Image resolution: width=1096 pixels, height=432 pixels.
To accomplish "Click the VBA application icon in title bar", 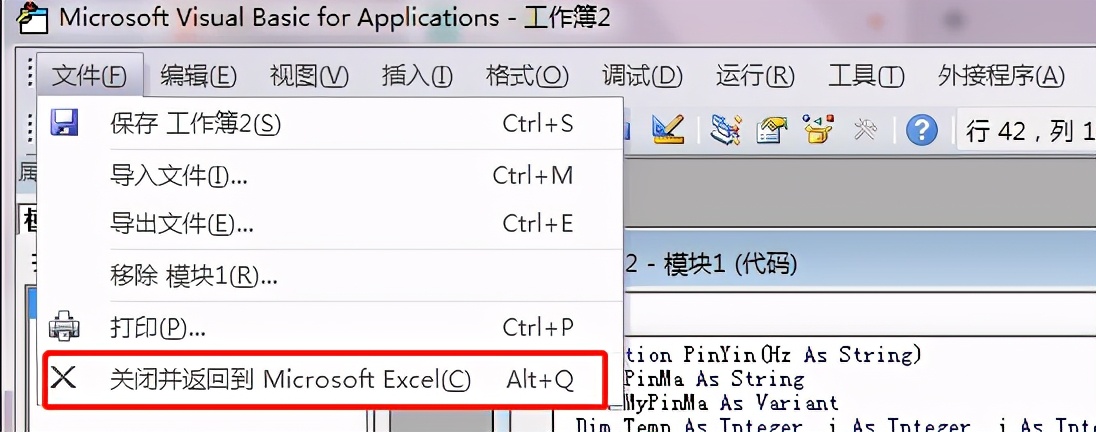I will (34, 18).
